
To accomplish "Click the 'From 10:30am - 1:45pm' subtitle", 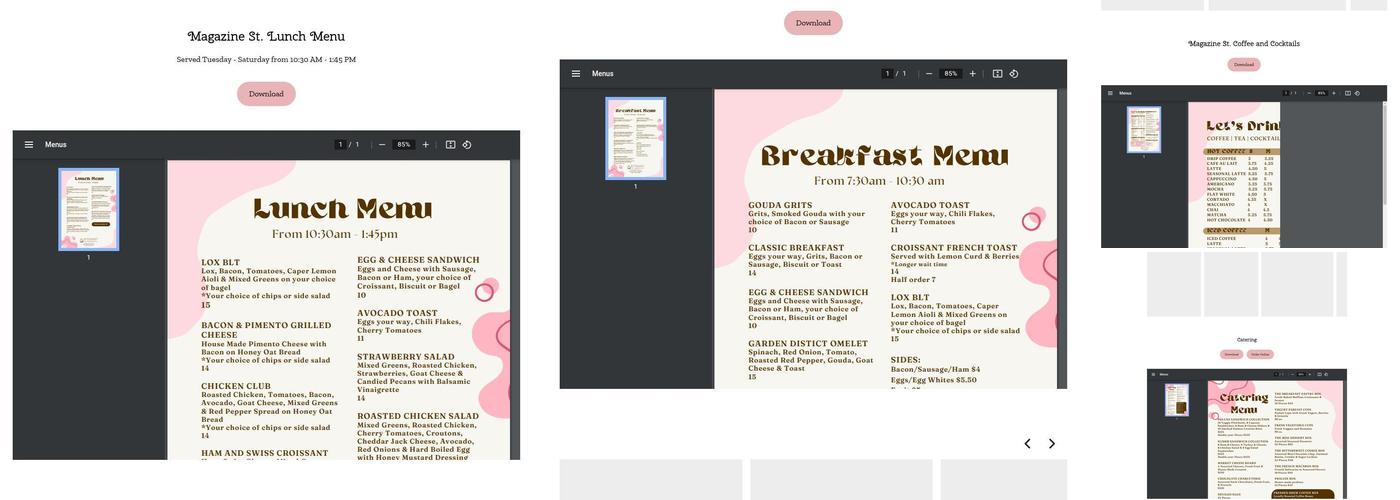I will pyautogui.click(x=335, y=234).
